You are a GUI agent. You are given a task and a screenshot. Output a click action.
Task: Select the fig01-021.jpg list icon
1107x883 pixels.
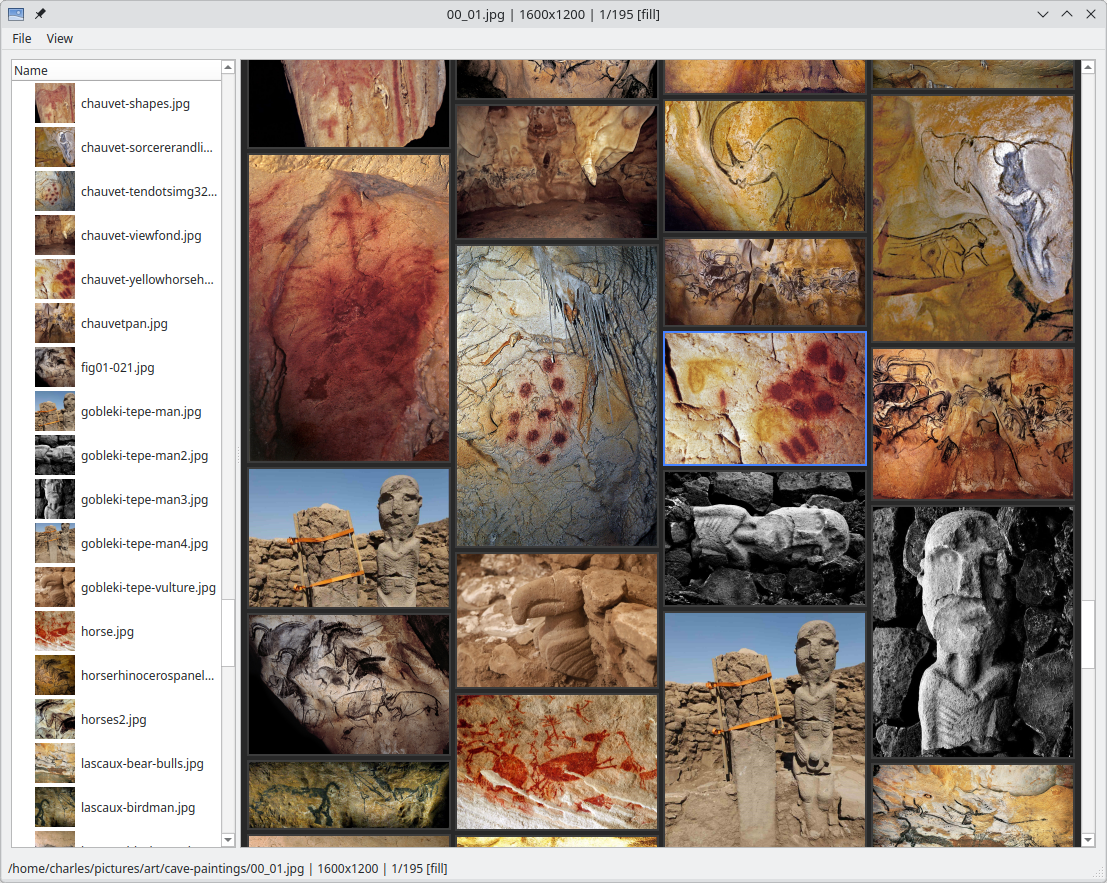55,367
